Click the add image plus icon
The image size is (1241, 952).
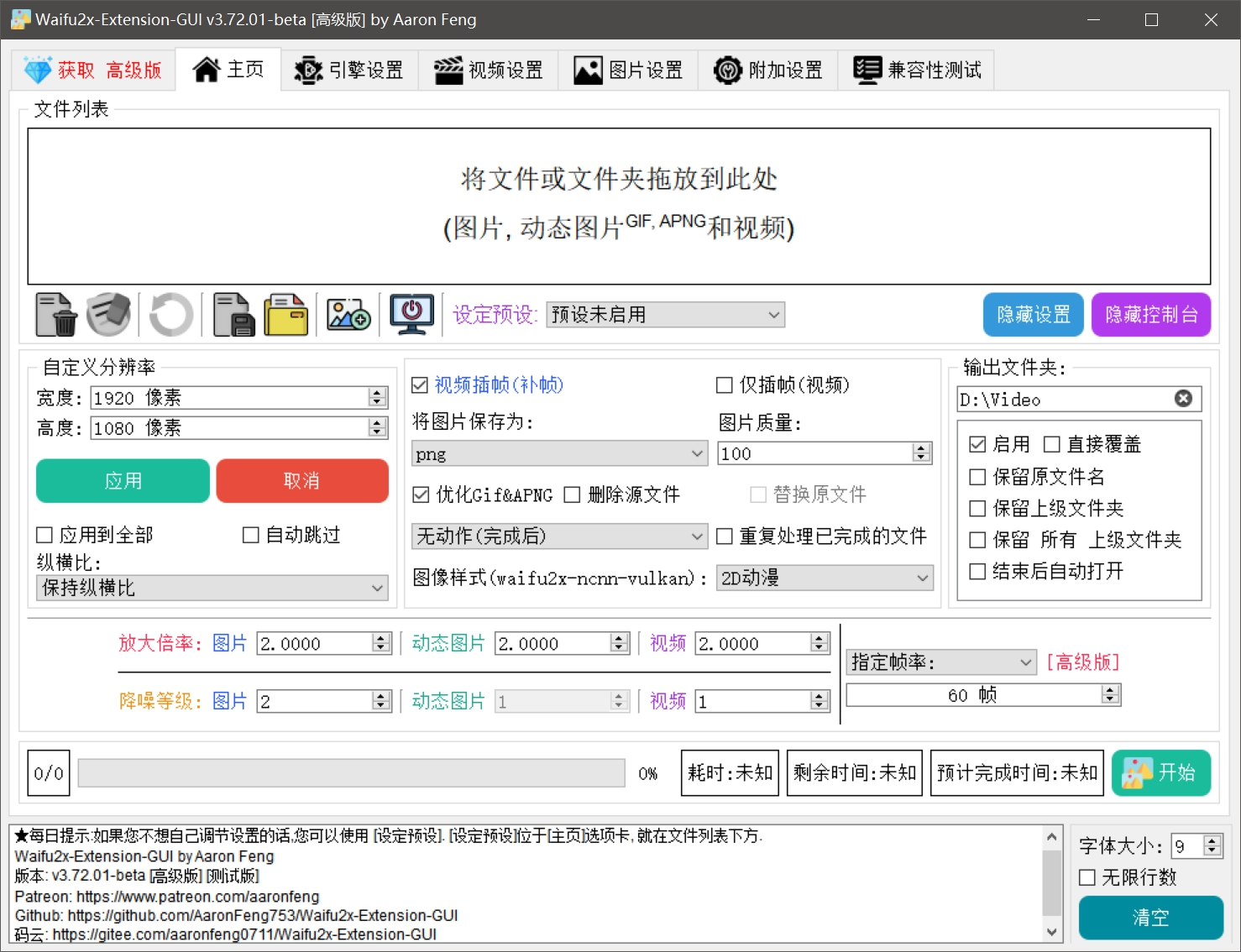pyautogui.click(x=348, y=315)
